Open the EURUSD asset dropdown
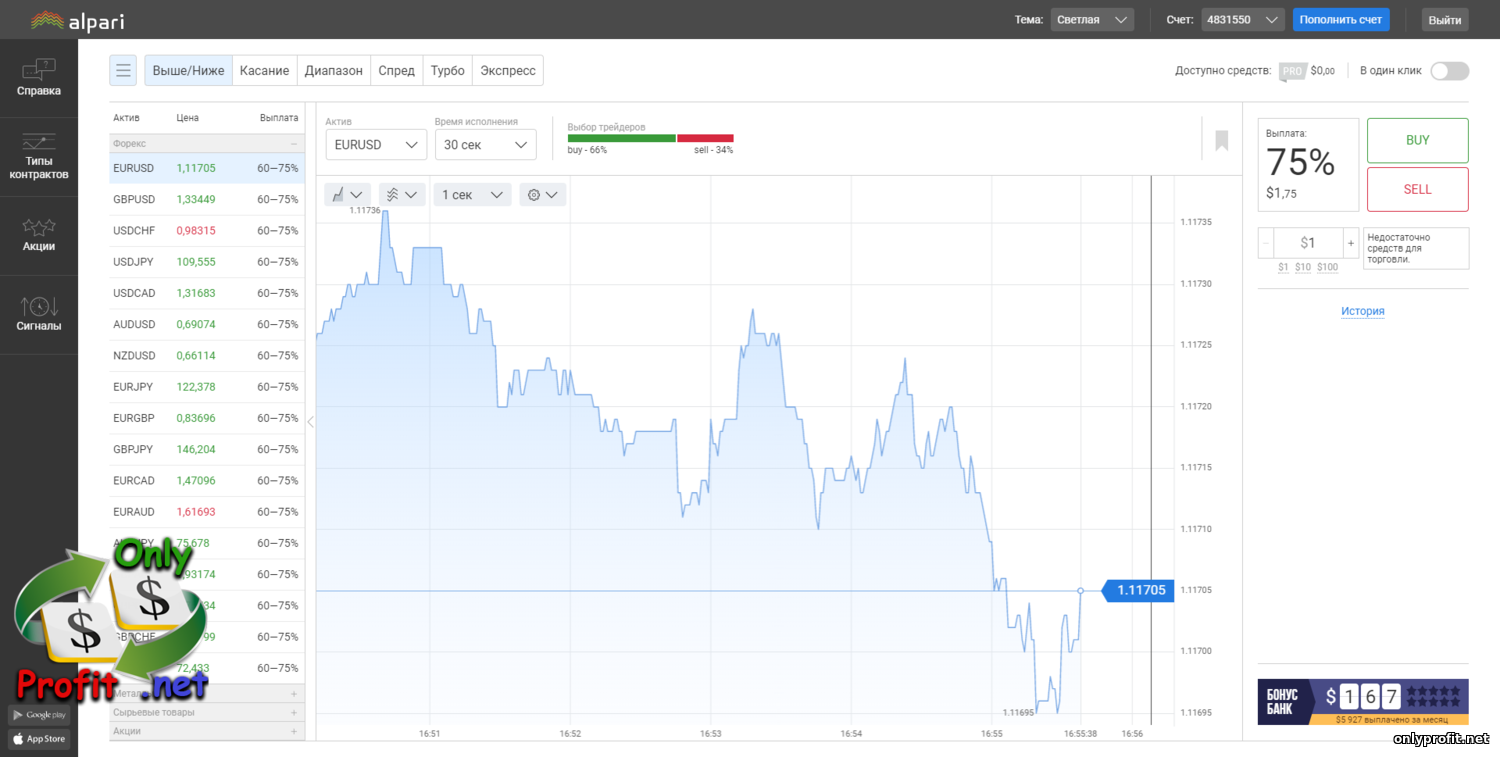The image size is (1500, 757). [x=376, y=145]
